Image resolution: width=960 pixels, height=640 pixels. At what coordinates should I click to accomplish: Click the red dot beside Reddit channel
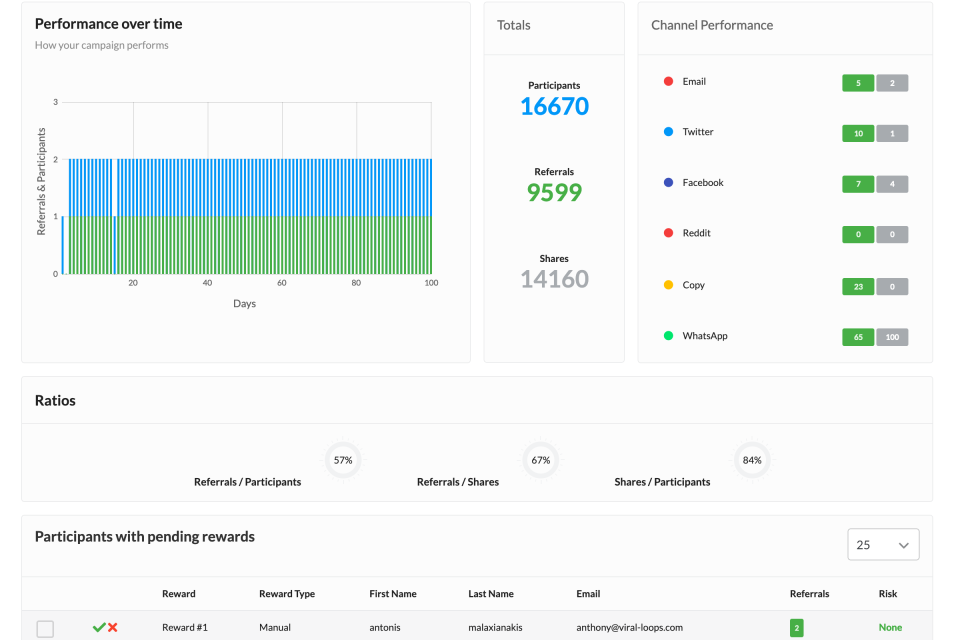pos(668,233)
